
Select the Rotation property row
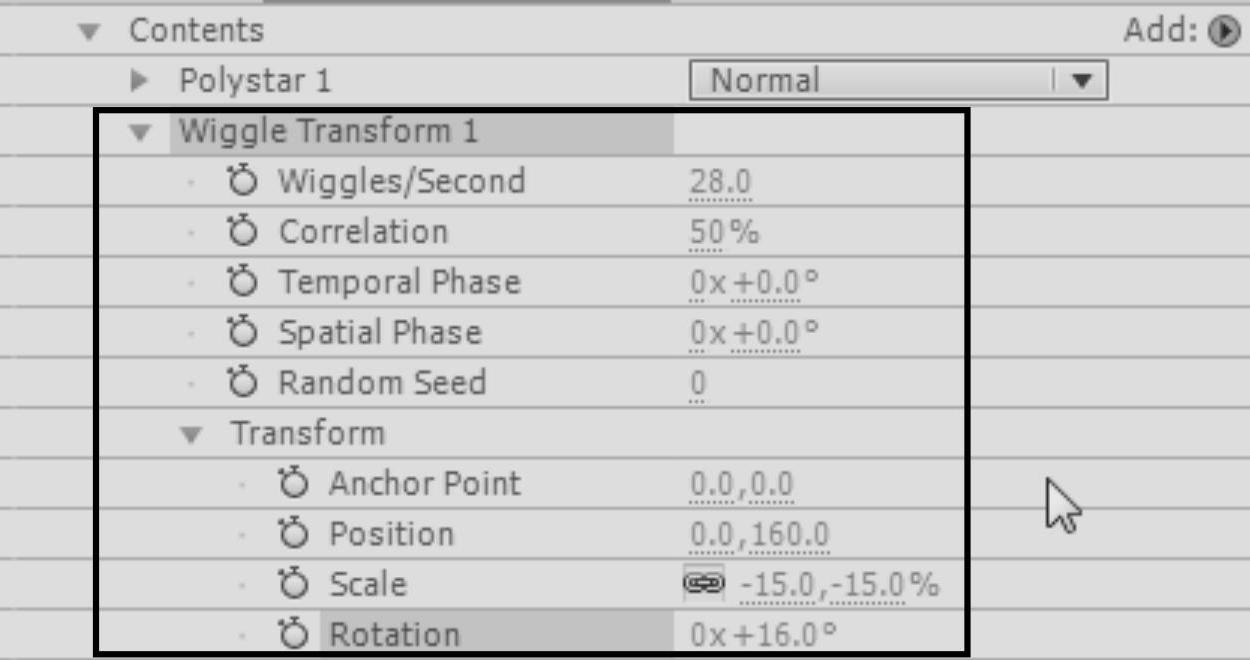(394, 635)
